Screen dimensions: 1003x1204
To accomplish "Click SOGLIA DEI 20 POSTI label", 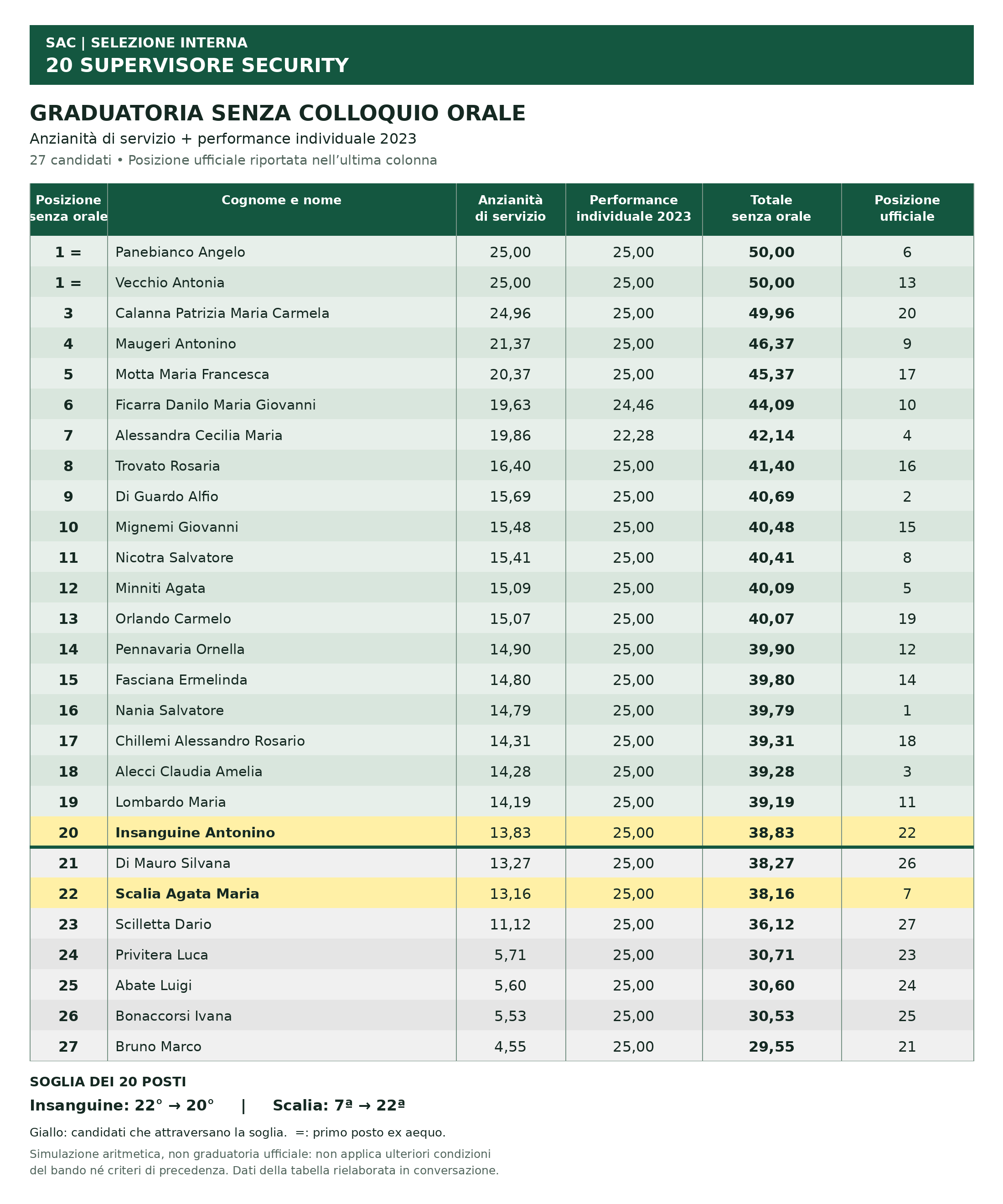I will pos(108,1082).
